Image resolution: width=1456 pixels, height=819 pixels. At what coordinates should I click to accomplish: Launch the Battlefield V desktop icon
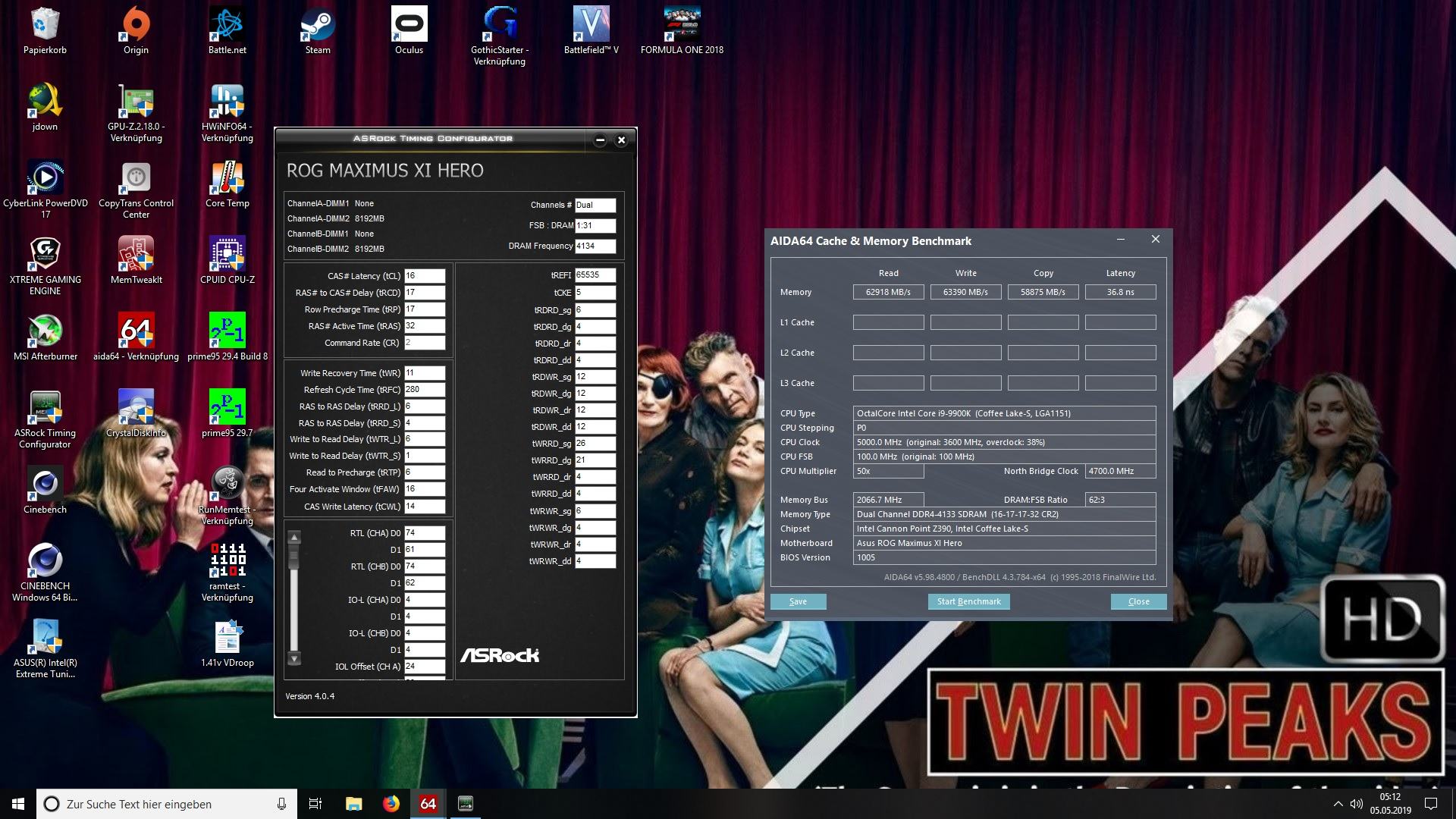click(591, 31)
